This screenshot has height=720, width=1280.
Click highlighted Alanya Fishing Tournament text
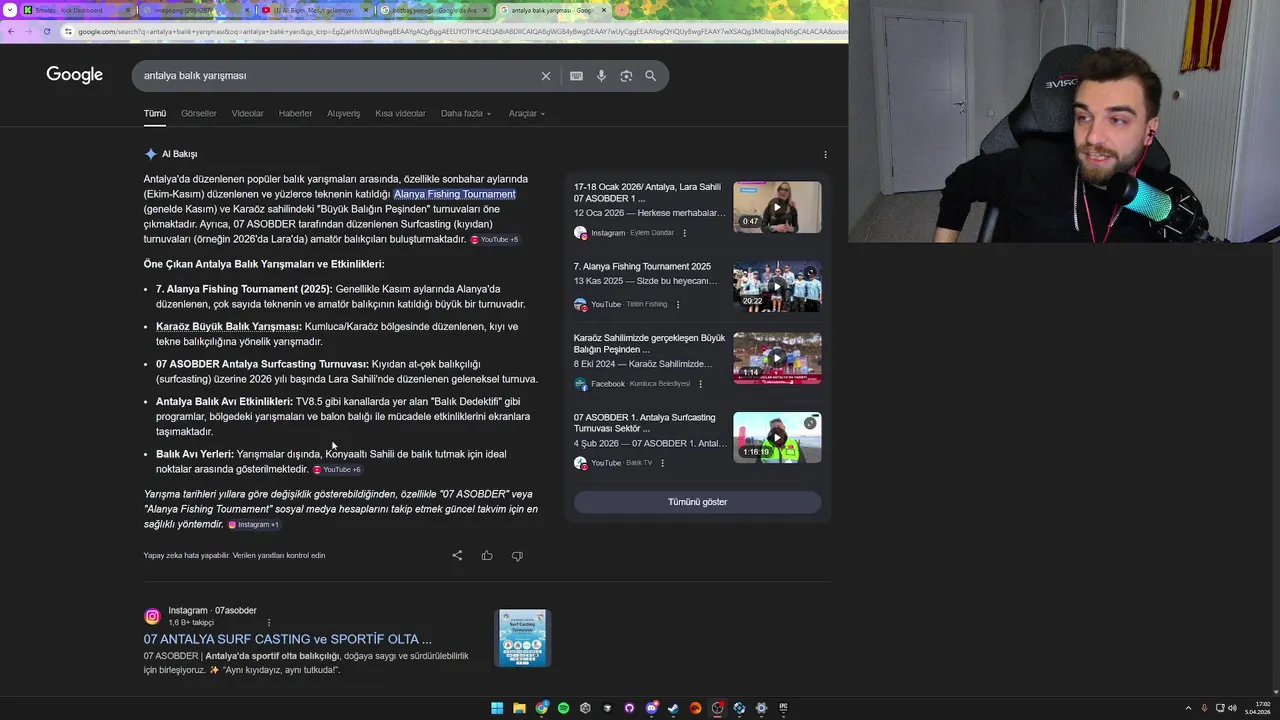pos(455,194)
